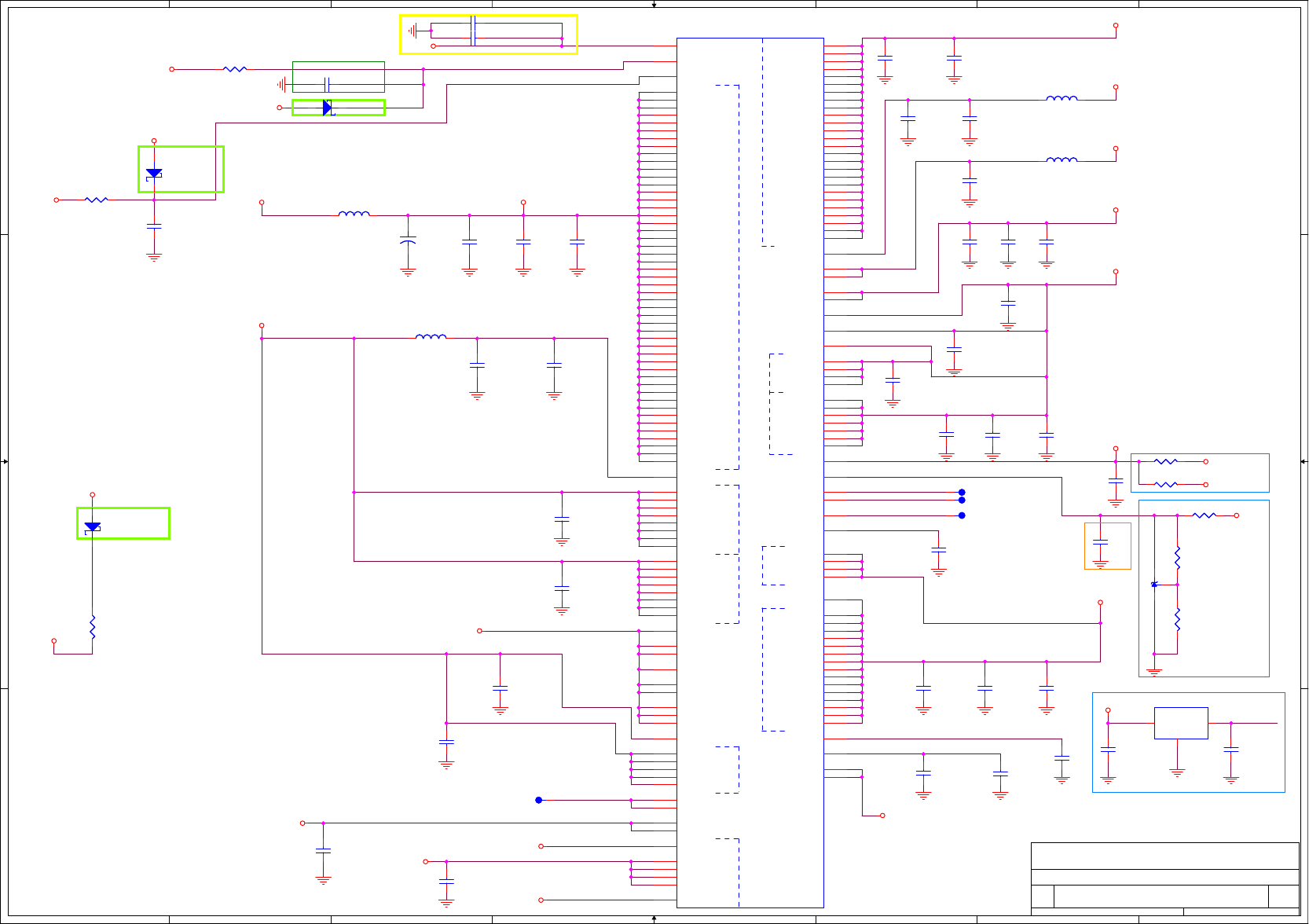Select the voltage regulator block rectangle
The image size is (1309, 924).
coord(1181,723)
